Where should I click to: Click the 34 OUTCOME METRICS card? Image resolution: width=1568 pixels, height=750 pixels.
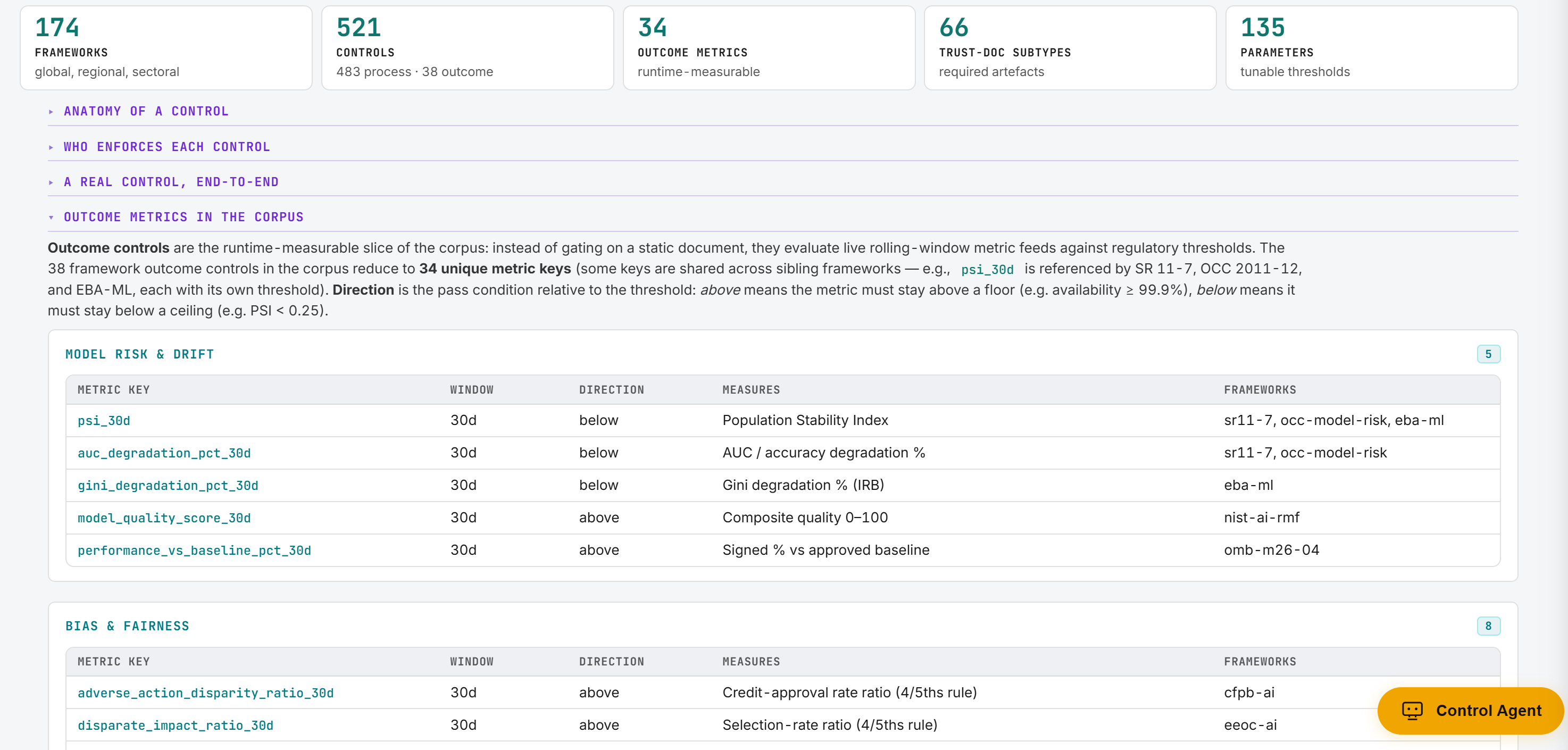(x=768, y=47)
